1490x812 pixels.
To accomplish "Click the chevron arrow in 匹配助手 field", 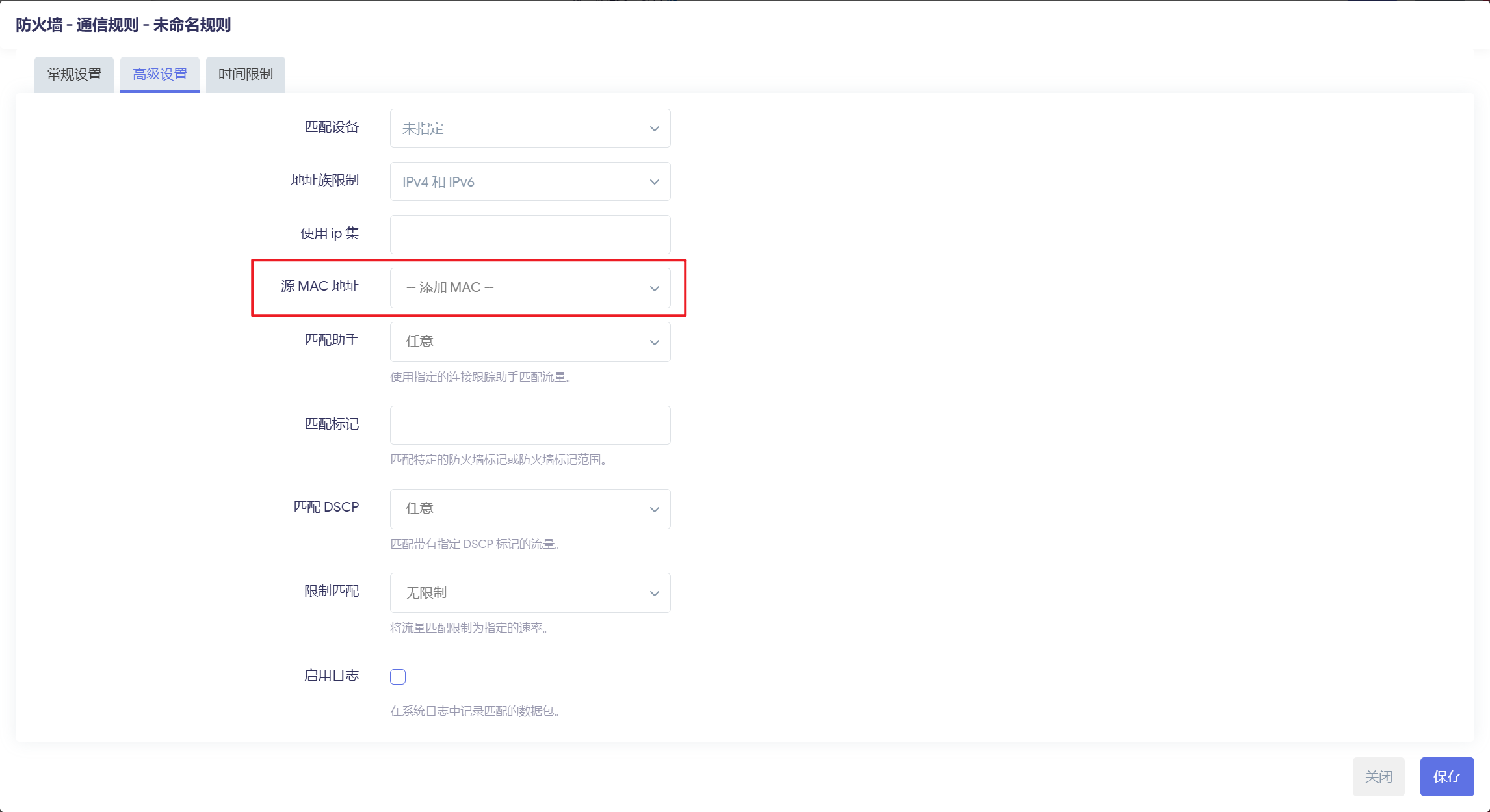I will 655,343.
